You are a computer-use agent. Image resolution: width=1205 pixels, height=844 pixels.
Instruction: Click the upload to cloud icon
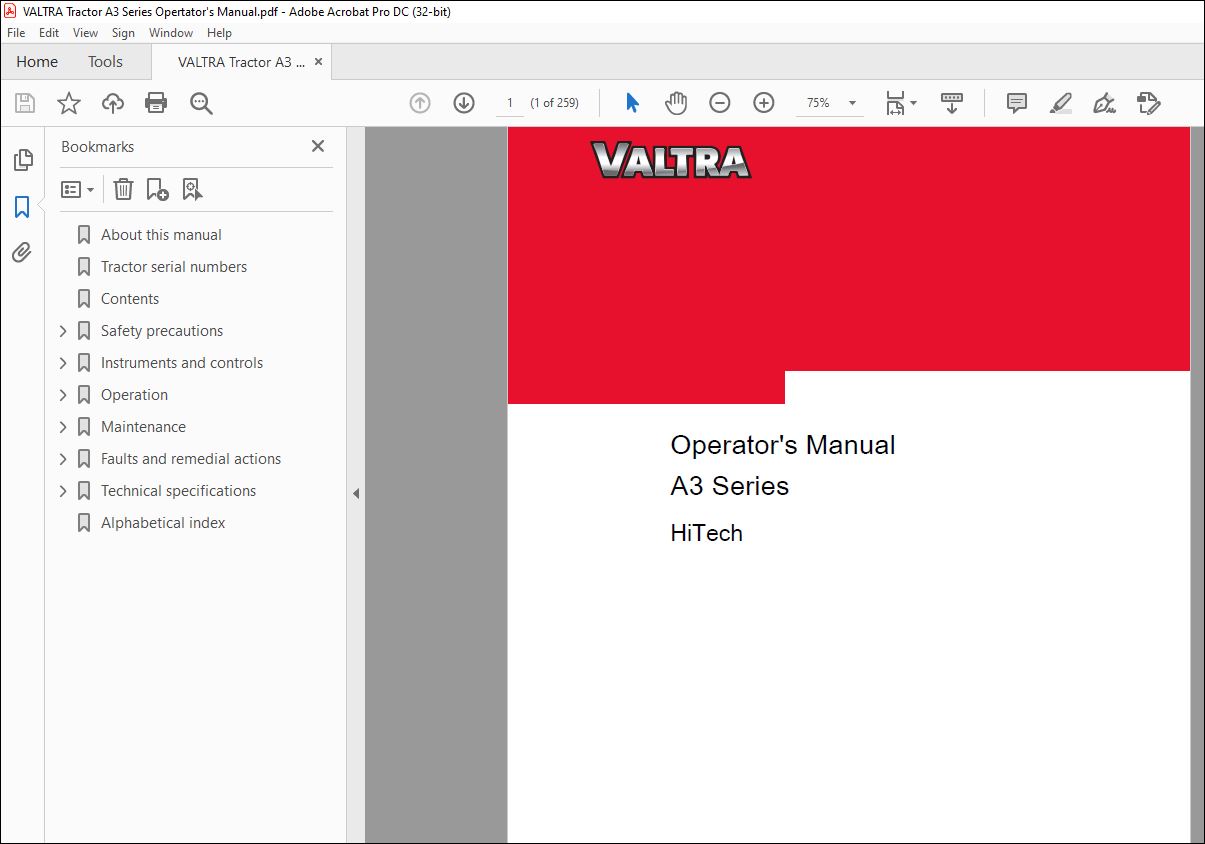click(x=113, y=103)
